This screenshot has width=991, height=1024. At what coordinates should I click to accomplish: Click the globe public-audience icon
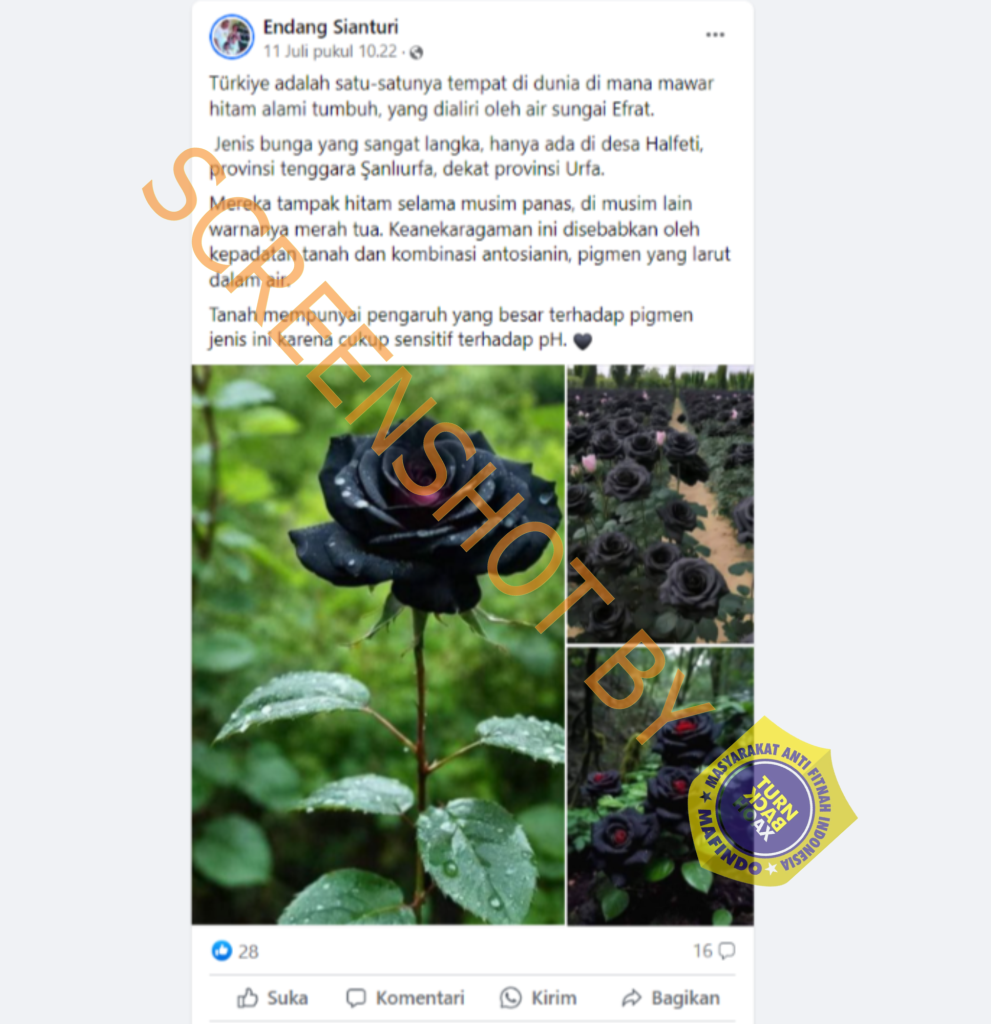(415, 52)
